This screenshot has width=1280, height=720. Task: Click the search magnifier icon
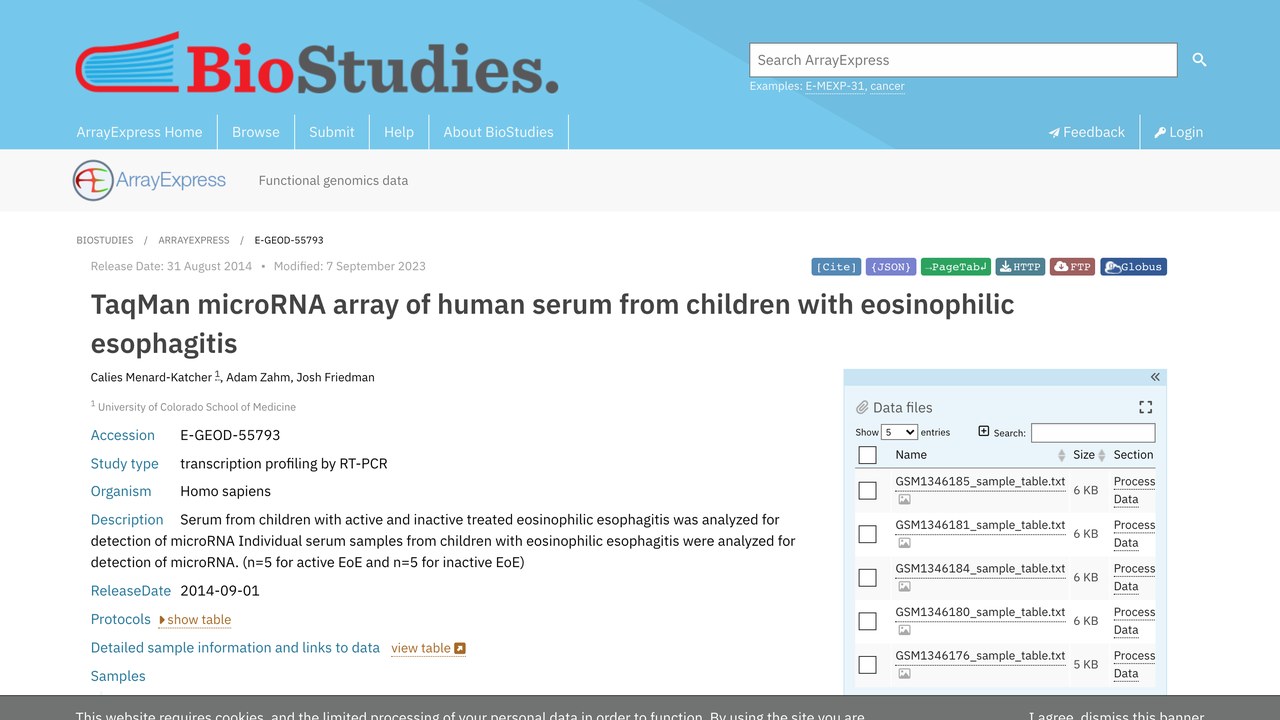click(x=1199, y=60)
